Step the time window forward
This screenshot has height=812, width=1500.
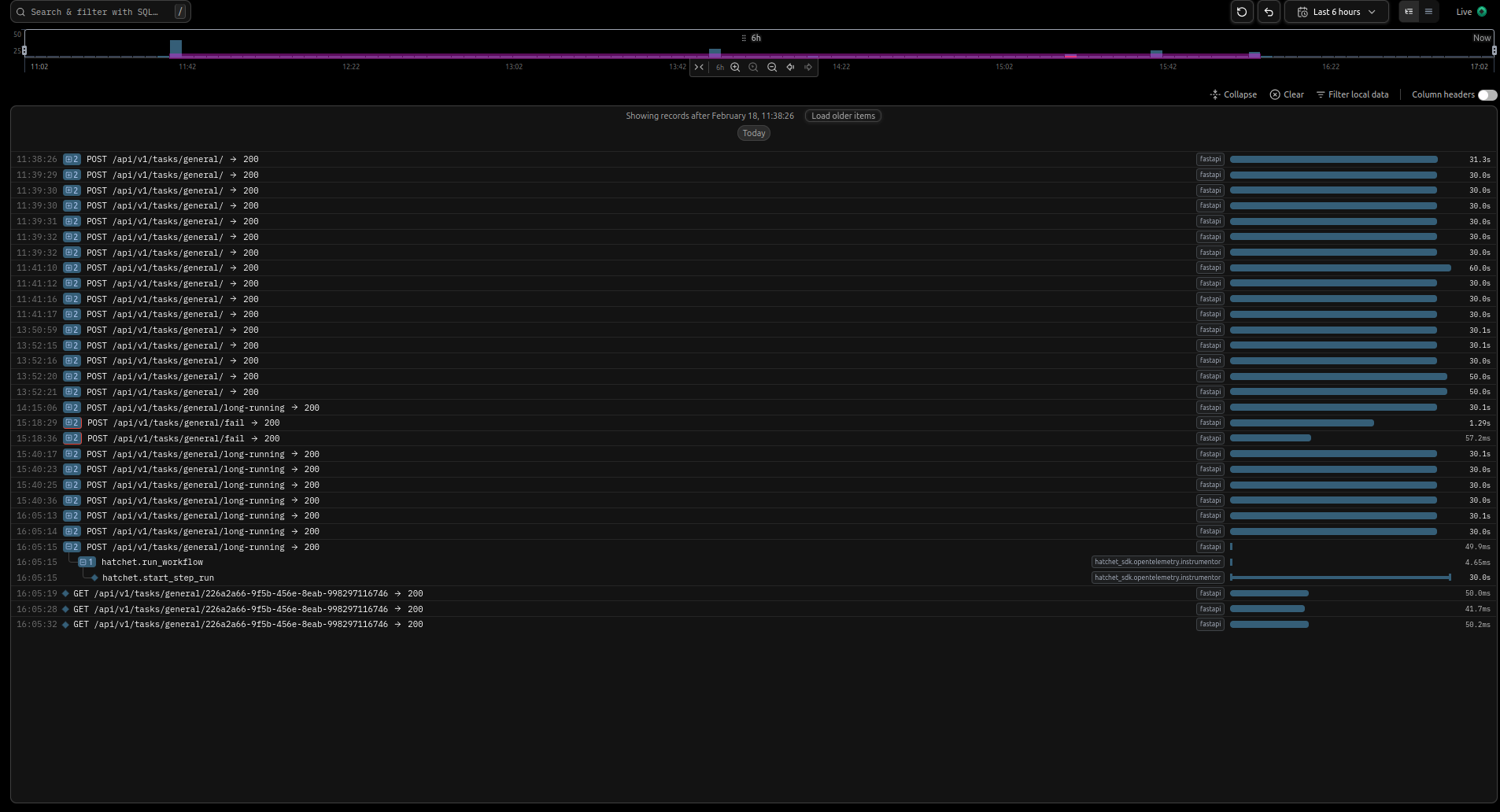coord(807,68)
